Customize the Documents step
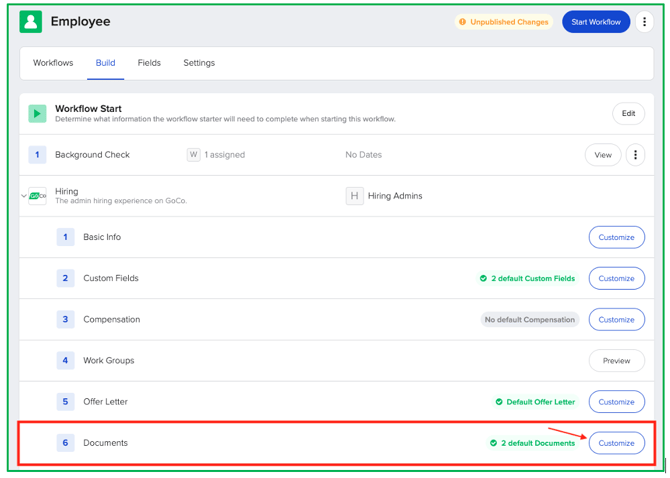 pyautogui.click(x=616, y=443)
